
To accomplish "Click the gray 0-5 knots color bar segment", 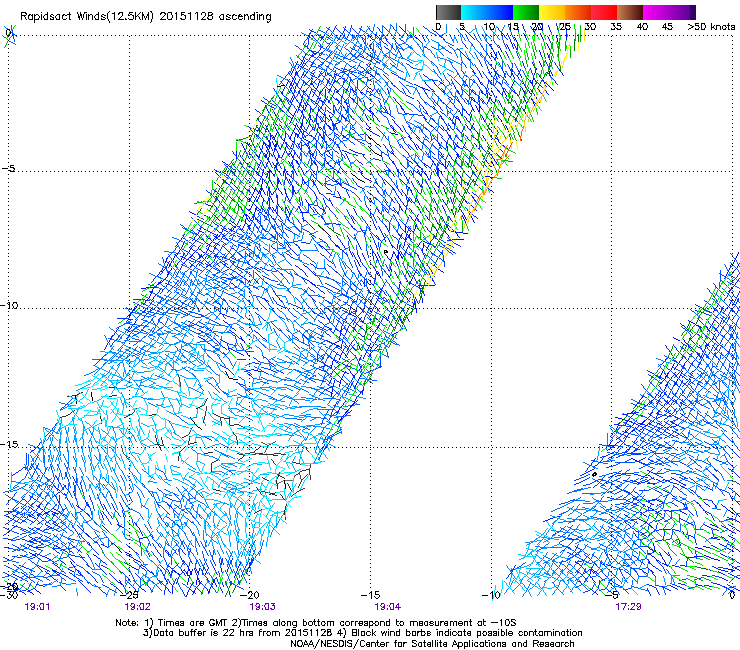I will click(x=448, y=12).
